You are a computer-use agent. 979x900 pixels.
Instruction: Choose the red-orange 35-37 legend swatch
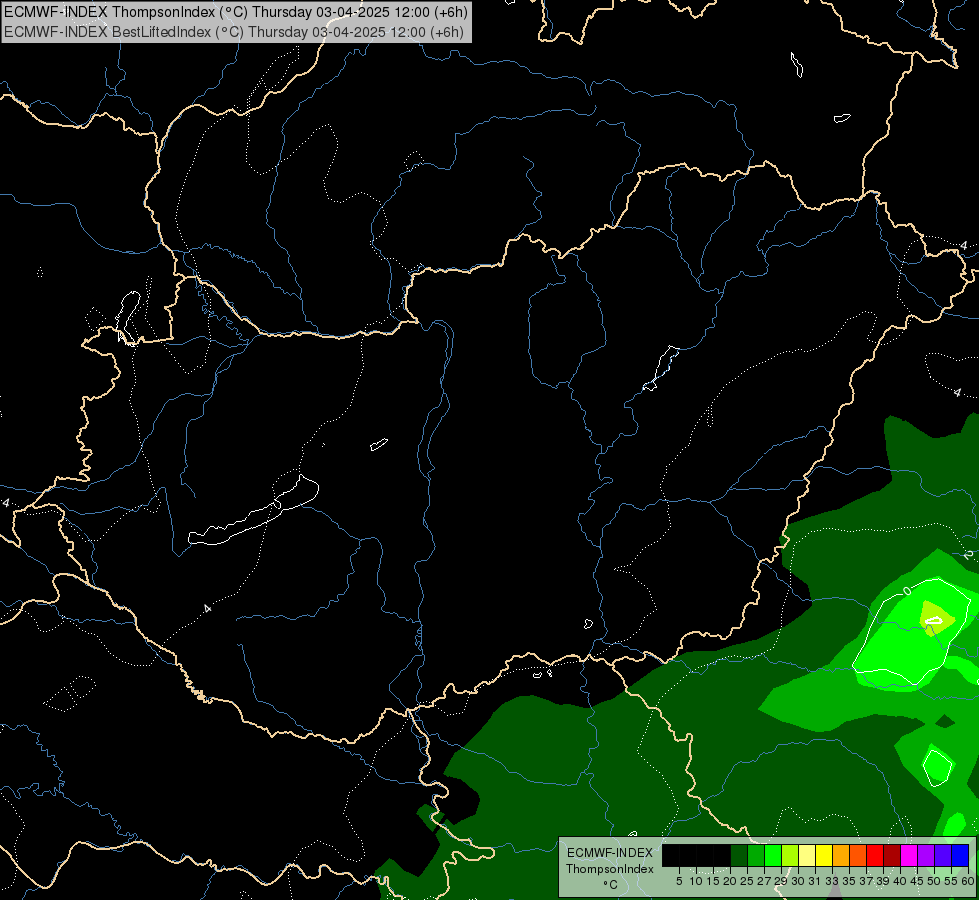pos(858,855)
